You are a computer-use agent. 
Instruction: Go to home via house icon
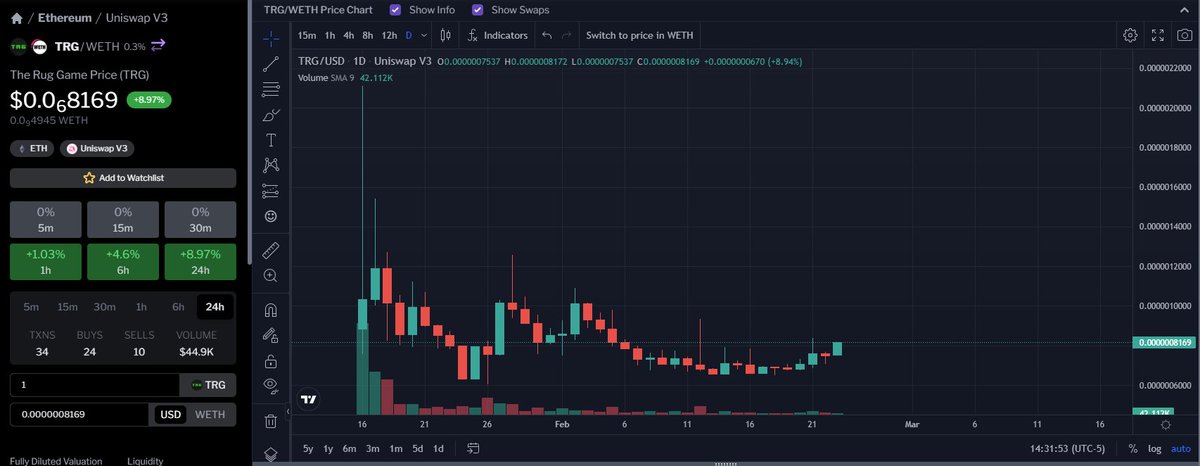(x=17, y=17)
